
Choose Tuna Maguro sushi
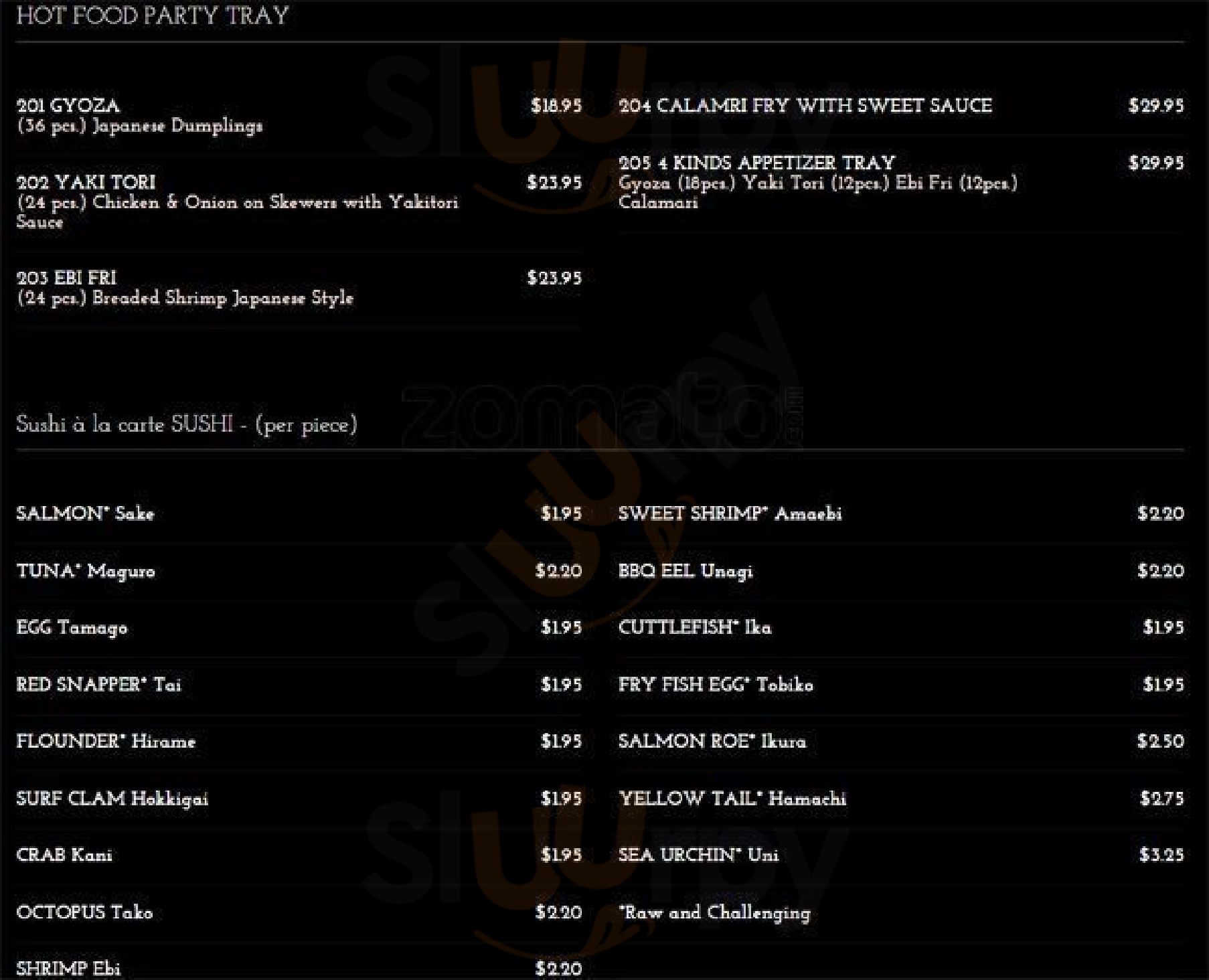tap(85, 571)
